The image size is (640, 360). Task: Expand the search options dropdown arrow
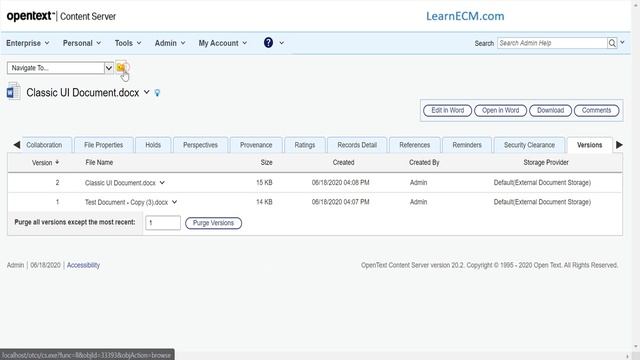(x=622, y=42)
